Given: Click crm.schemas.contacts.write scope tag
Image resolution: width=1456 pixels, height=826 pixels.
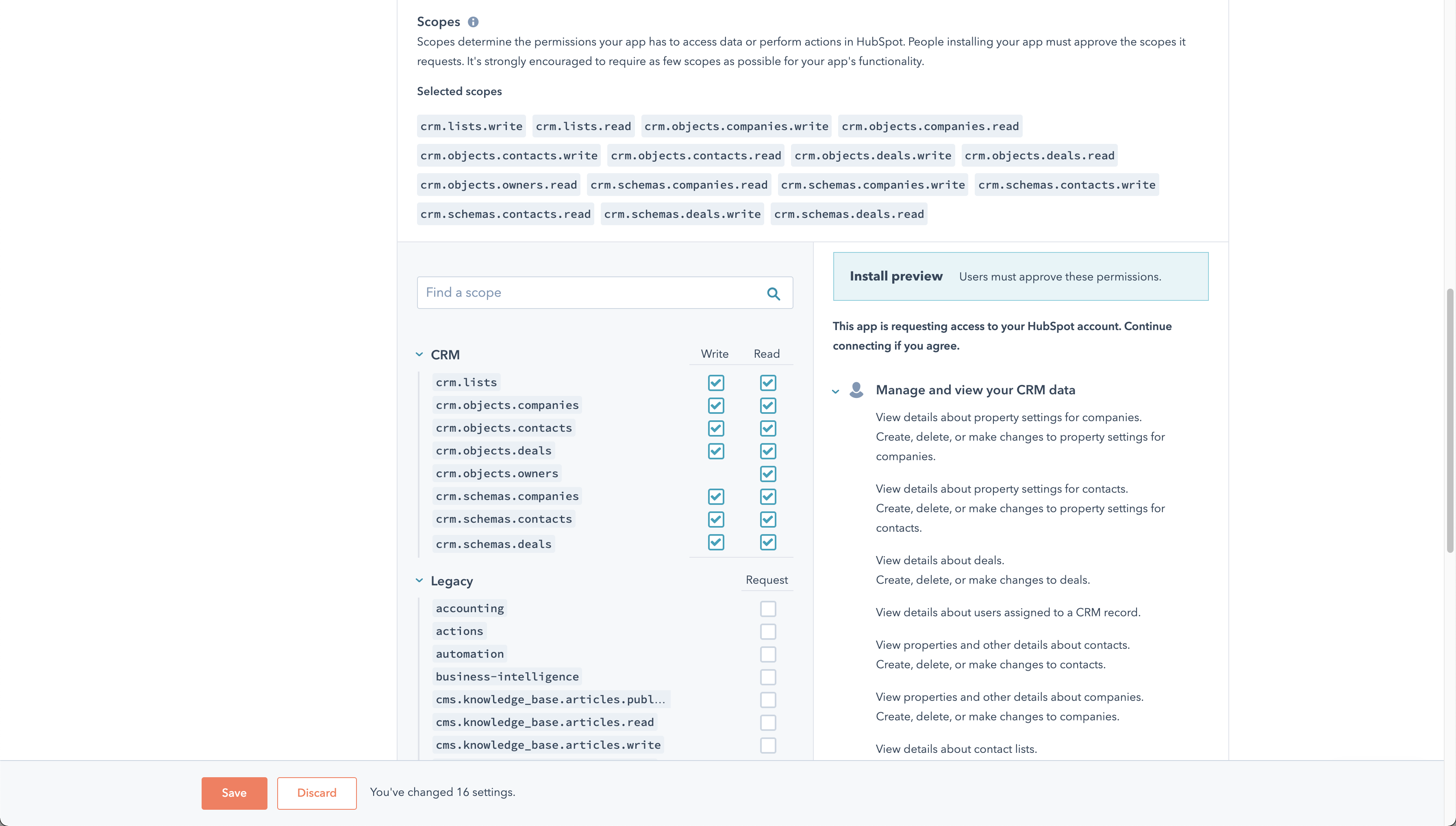Looking at the screenshot, I should (x=1067, y=185).
